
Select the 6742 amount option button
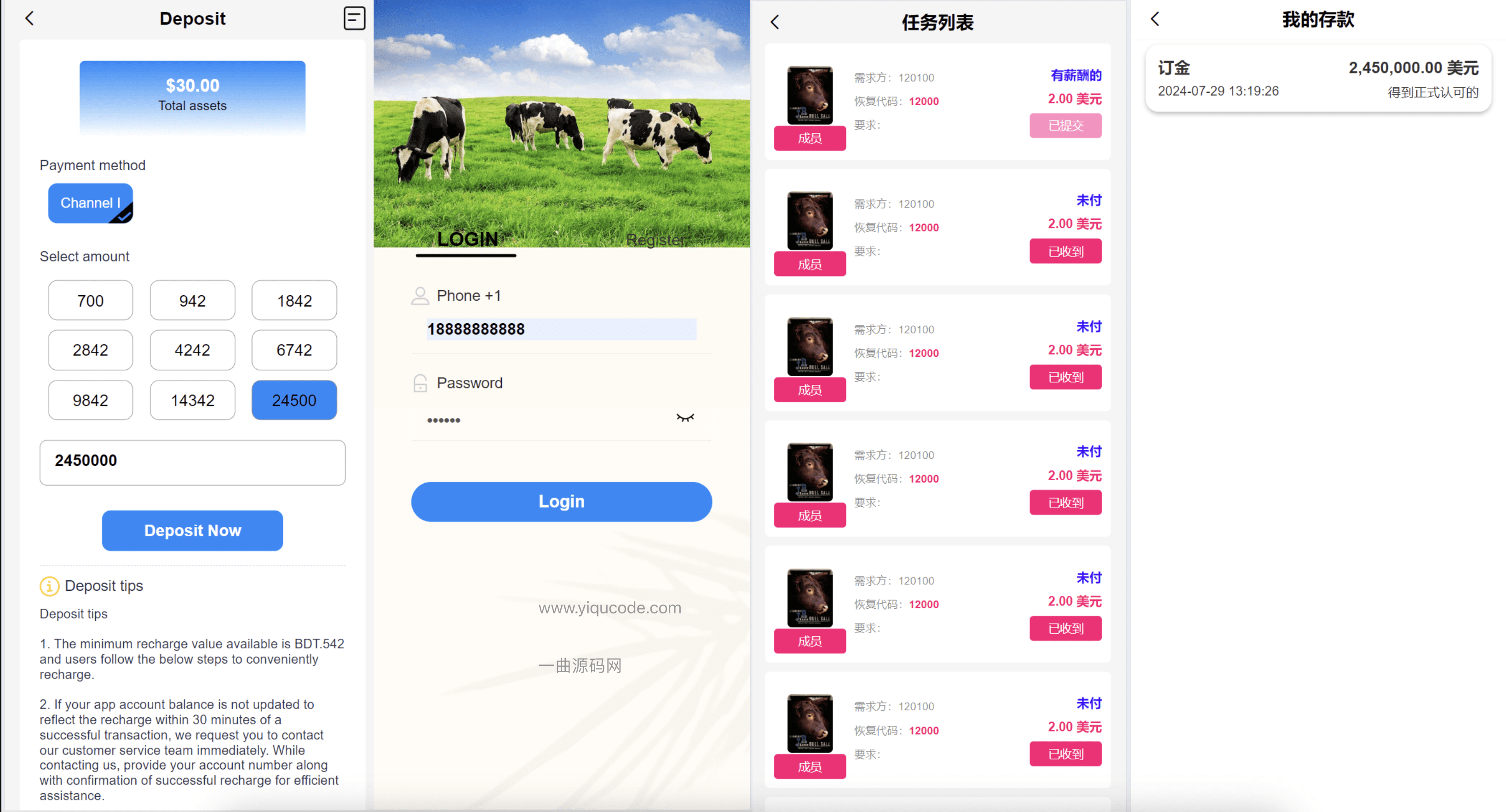293,350
